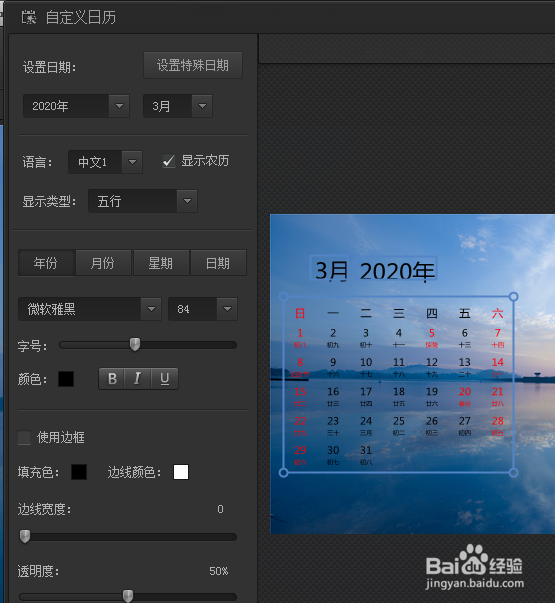The height and width of the screenshot is (603, 555).
Task: Click date 20 in the calendar preview
Action: 465,391
